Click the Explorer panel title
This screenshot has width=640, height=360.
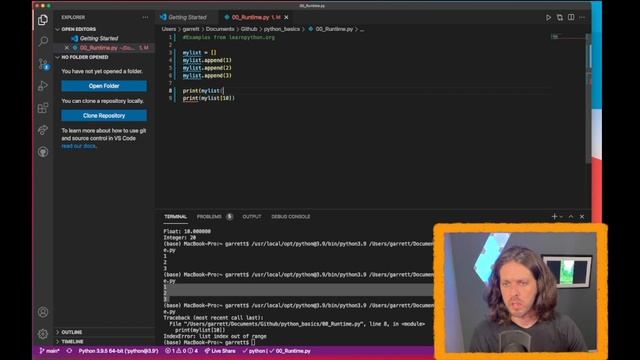(73, 17)
